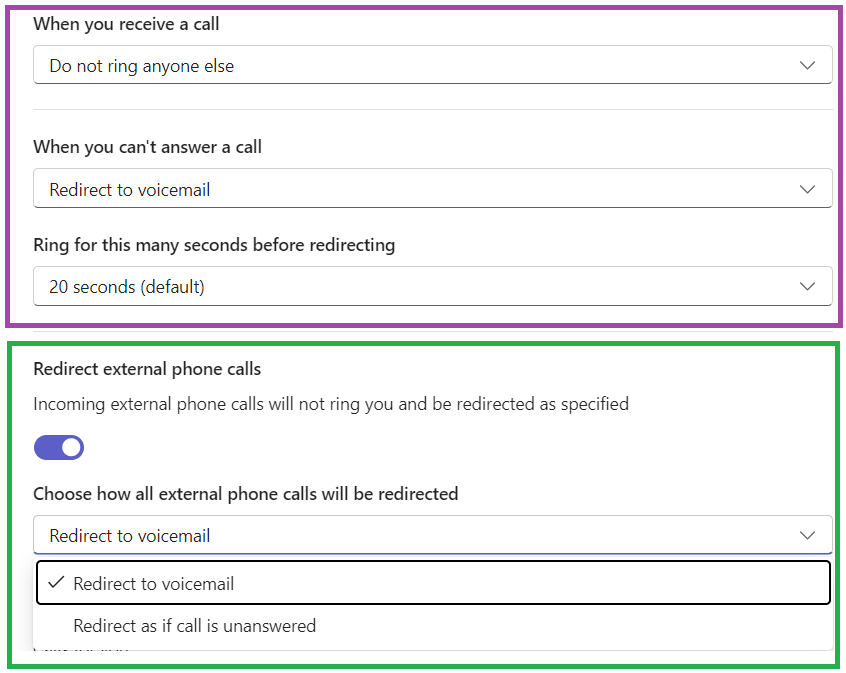
Task: Click the 'When you can't answer a call' heading
Action: pos(147,147)
